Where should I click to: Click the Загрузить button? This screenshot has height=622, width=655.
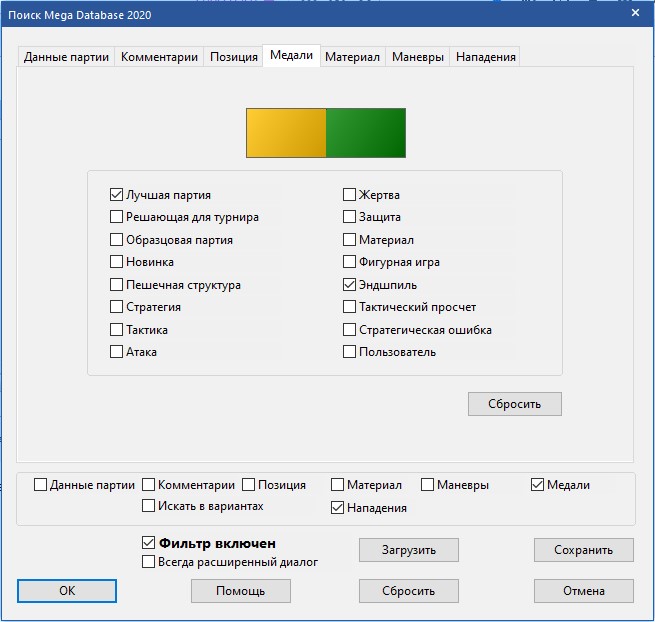(409, 550)
